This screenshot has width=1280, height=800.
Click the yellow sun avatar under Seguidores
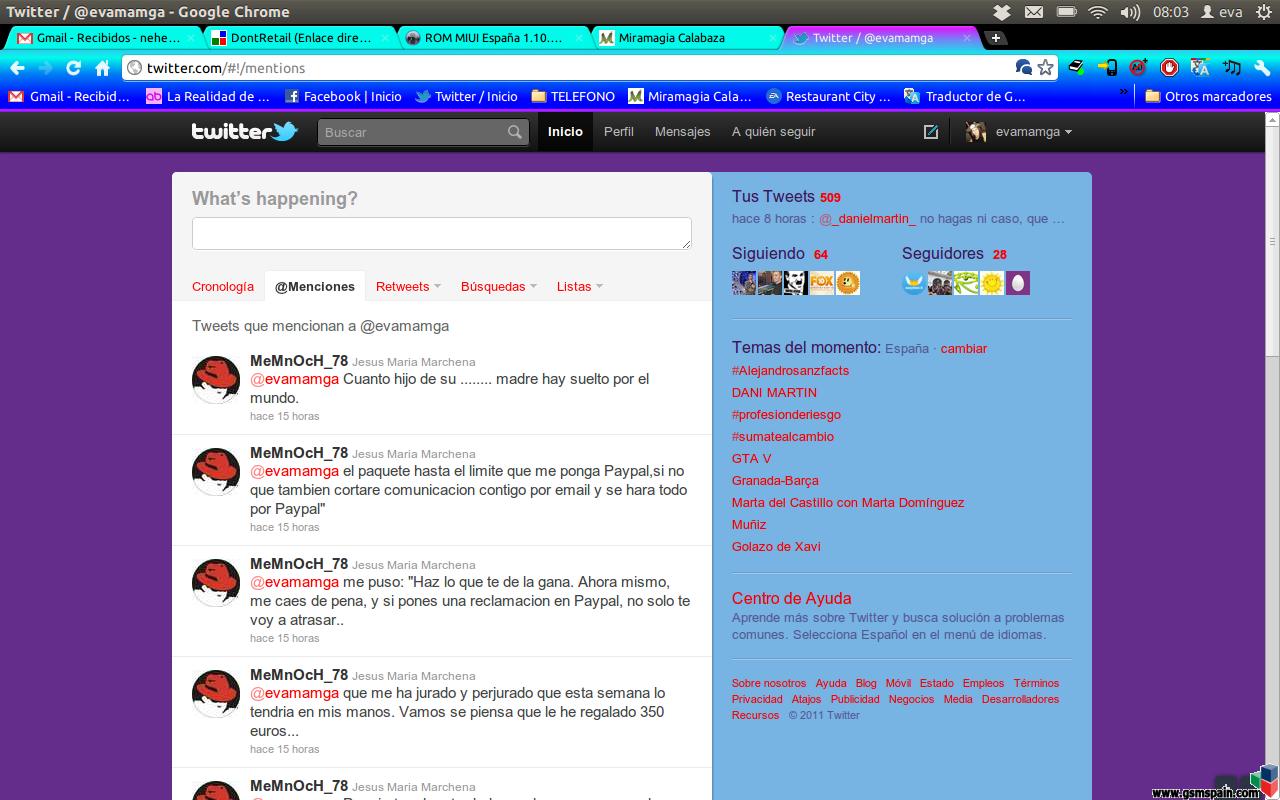pyautogui.click(x=992, y=283)
